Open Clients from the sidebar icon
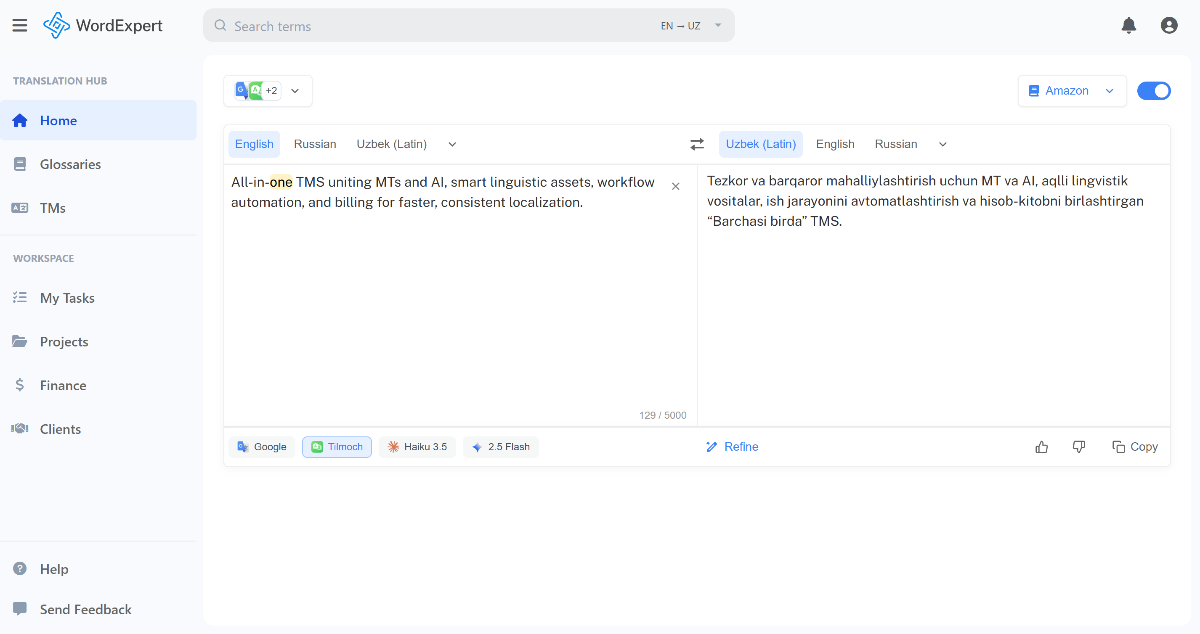 coord(20,428)
